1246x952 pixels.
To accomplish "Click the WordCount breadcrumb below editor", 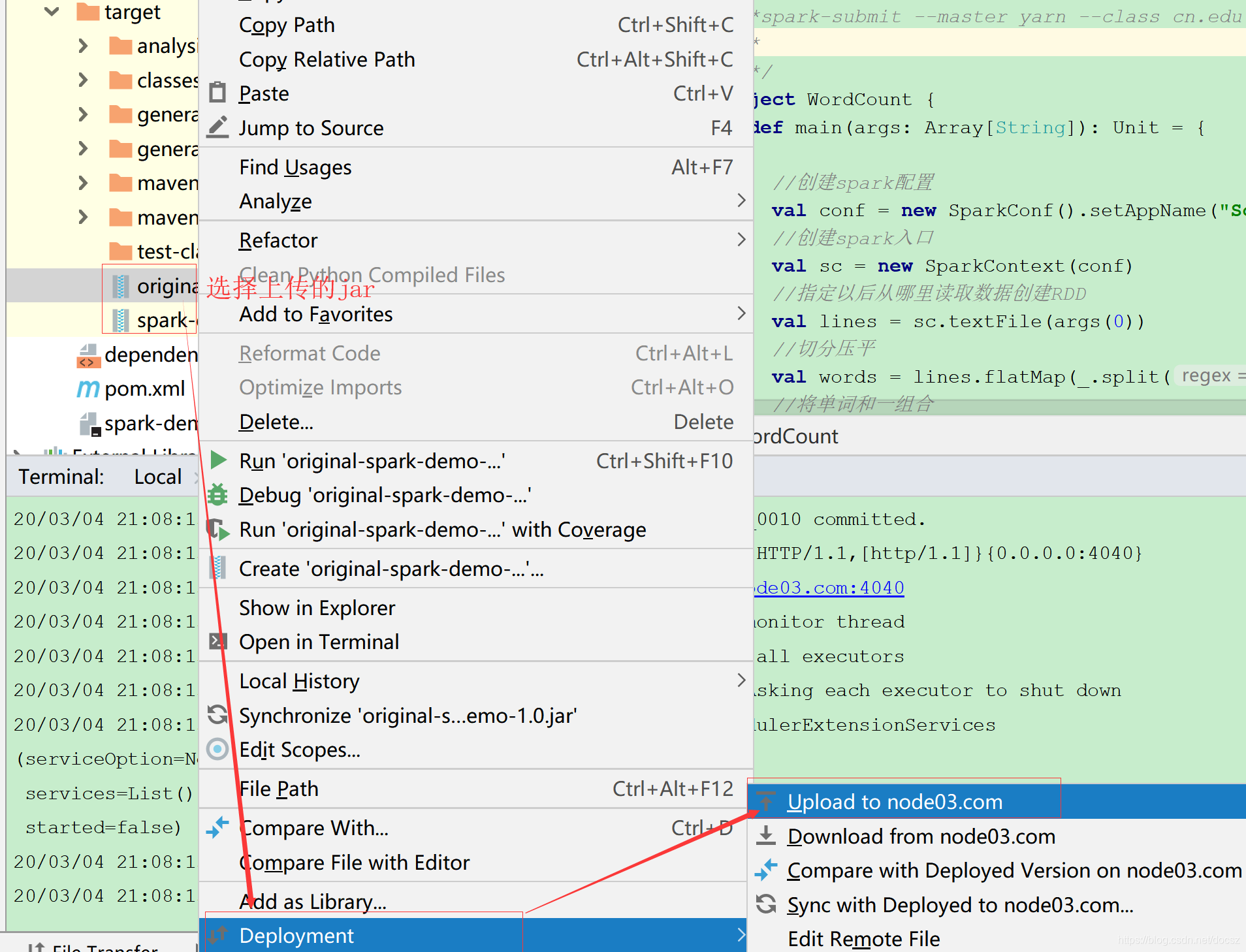I will 795,436.
